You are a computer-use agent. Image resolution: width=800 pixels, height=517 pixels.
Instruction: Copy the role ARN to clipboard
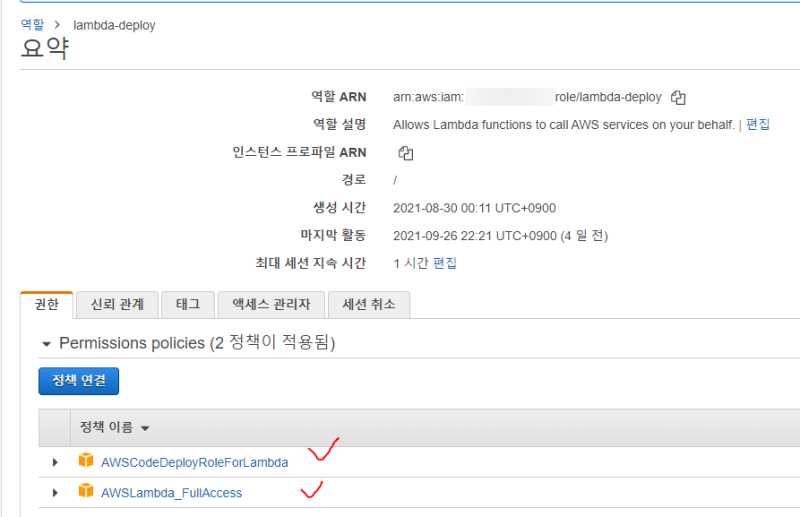(x=678, y=97)
